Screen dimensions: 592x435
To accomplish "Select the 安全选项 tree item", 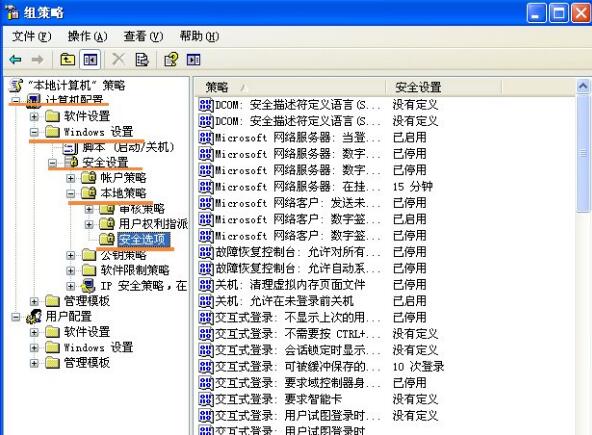I will [143, 239].
